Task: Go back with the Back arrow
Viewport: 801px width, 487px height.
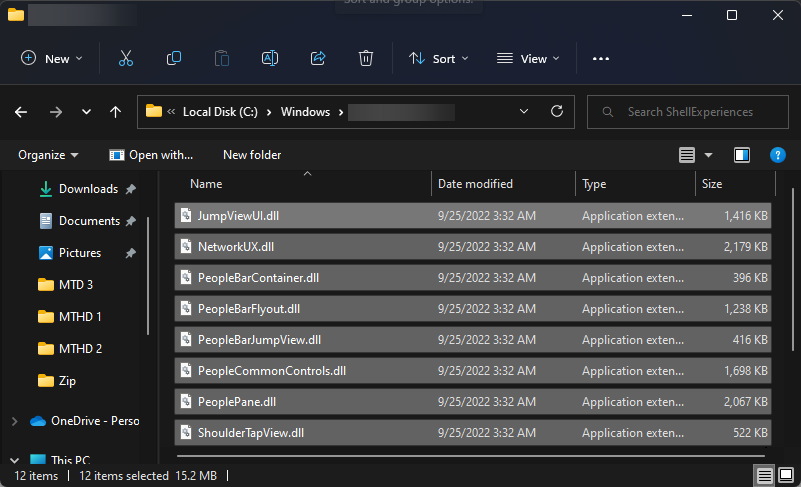Action: coord(21,112)
